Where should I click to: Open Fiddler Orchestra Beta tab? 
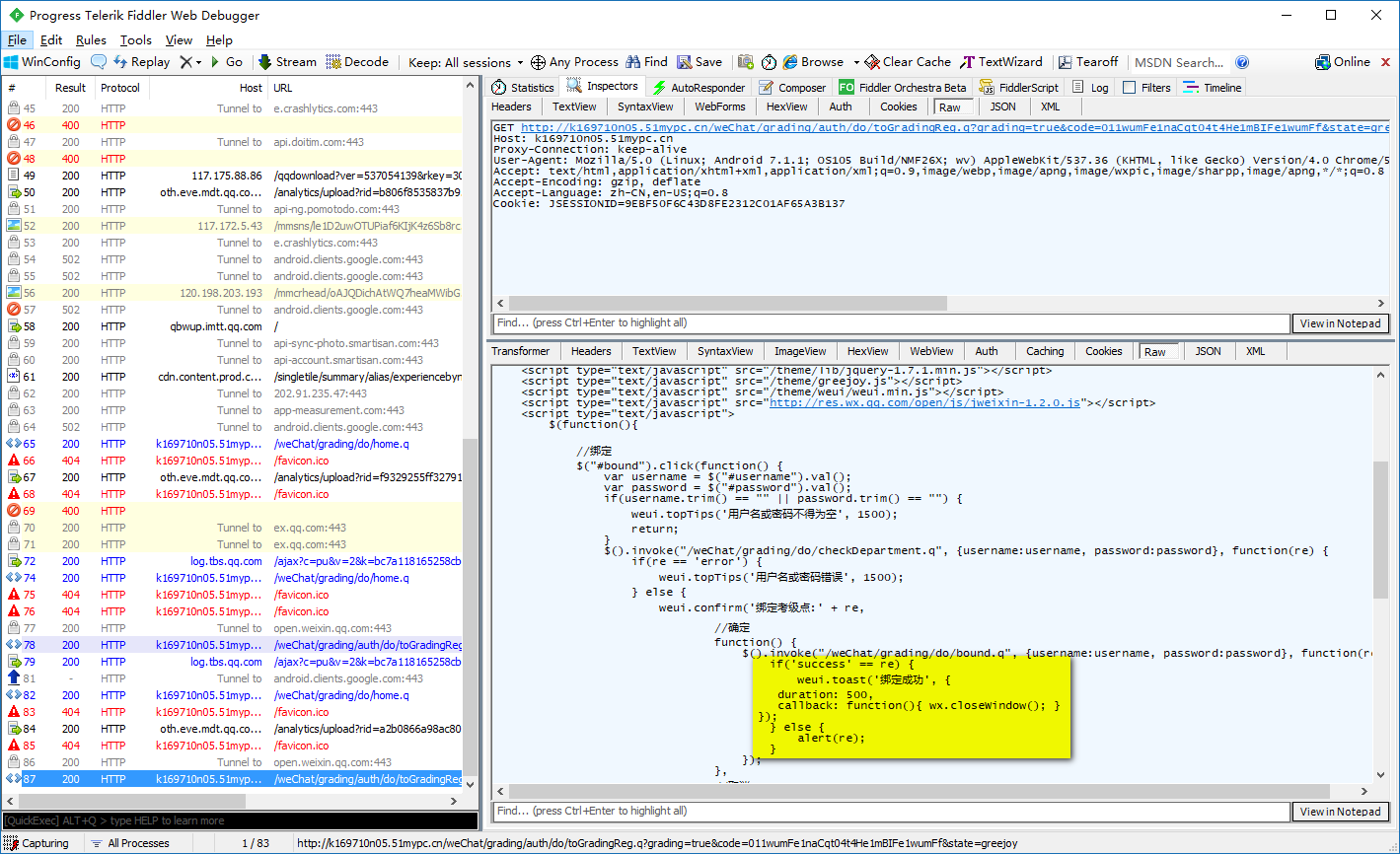pos(903,88)
